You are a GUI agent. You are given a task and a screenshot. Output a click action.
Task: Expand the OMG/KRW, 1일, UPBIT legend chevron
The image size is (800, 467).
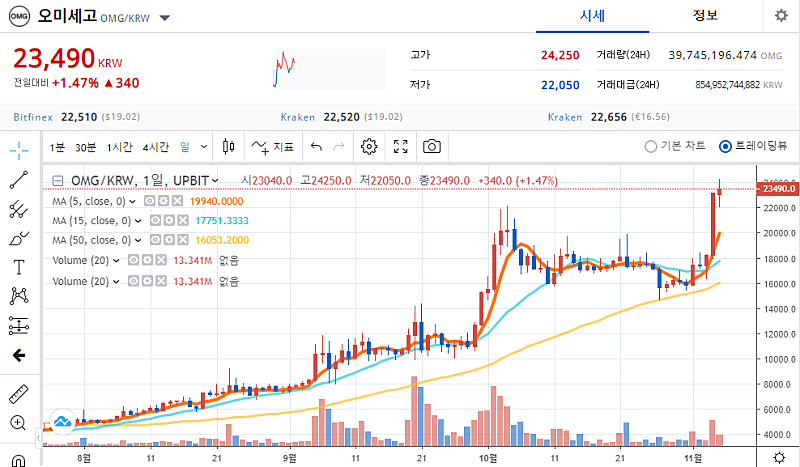click(x=215, y=181)
